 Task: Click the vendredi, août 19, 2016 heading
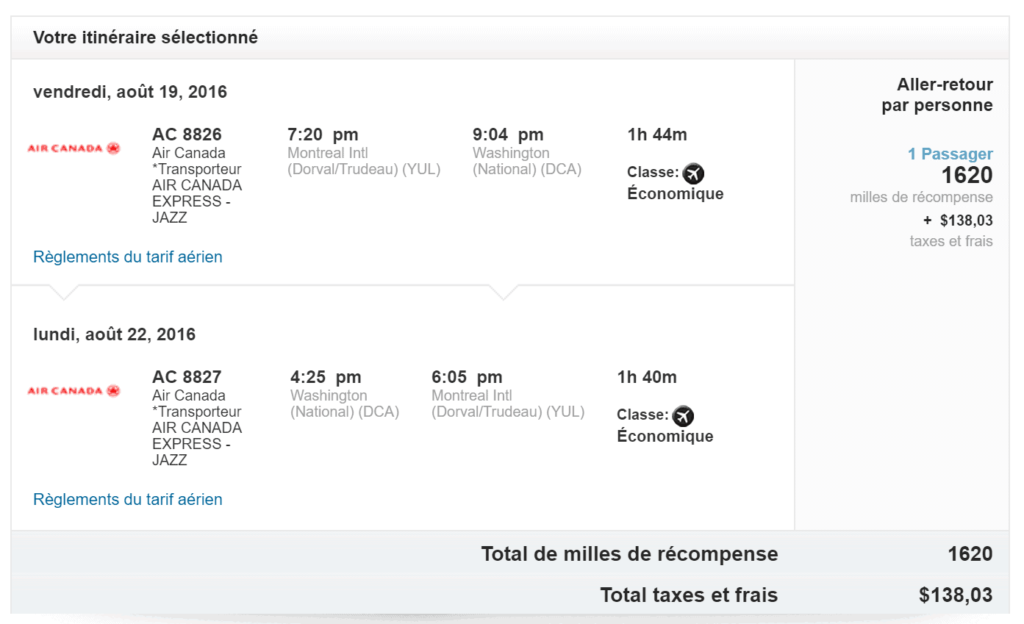click(130, 92)
